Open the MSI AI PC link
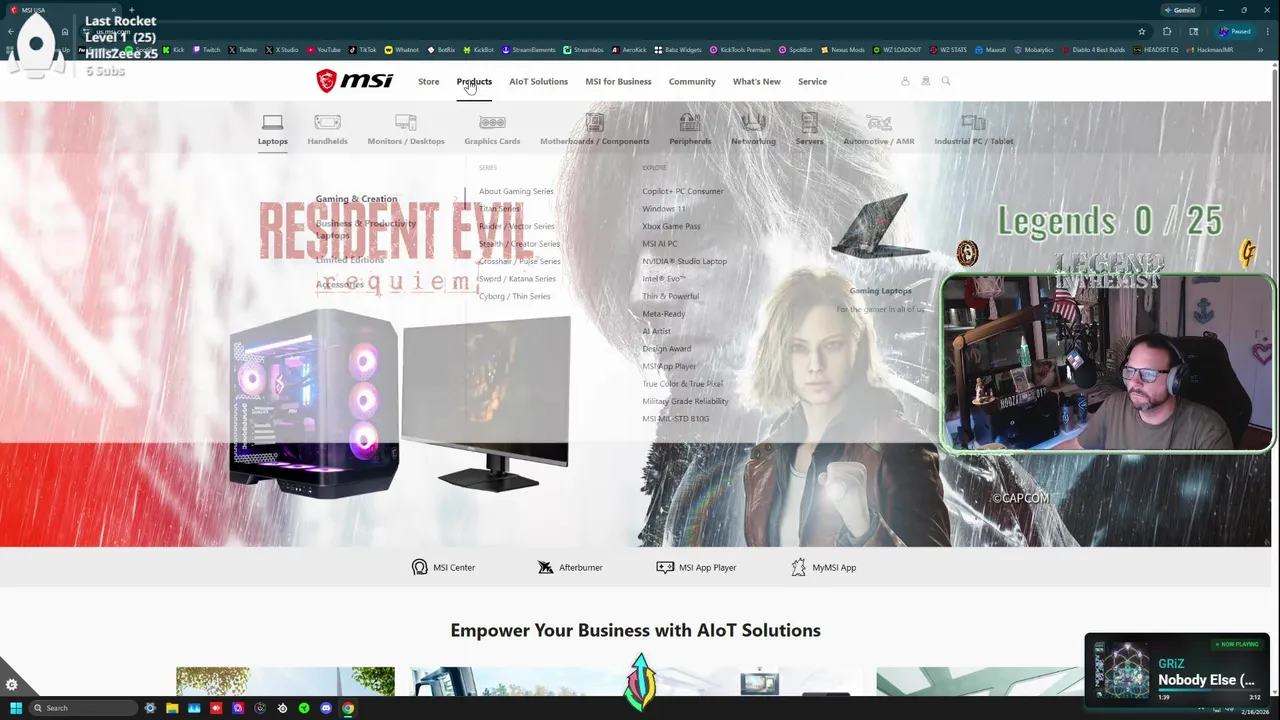This screenshot has height=720, width=1280. (x=659, y=244)
